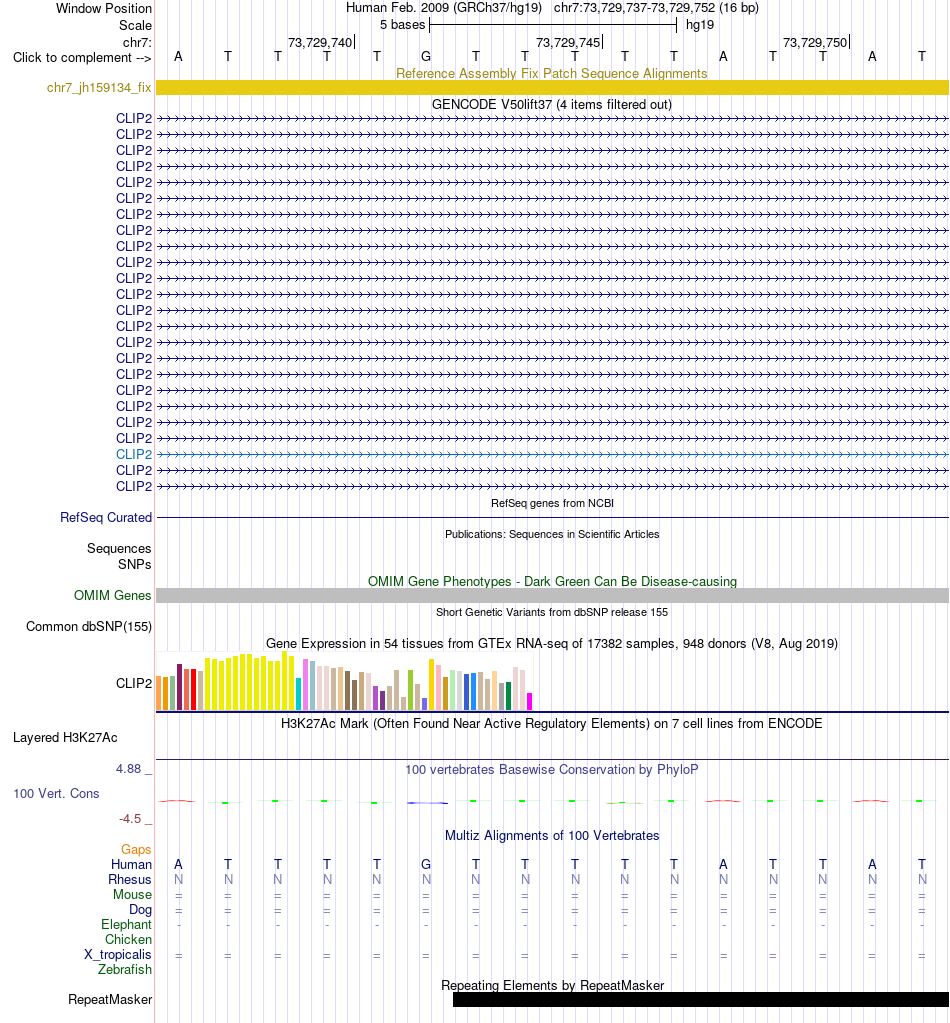This screenshot has height=1023, width=950.
Task: Select the 'Scale' label
Action: pos(135,25)
